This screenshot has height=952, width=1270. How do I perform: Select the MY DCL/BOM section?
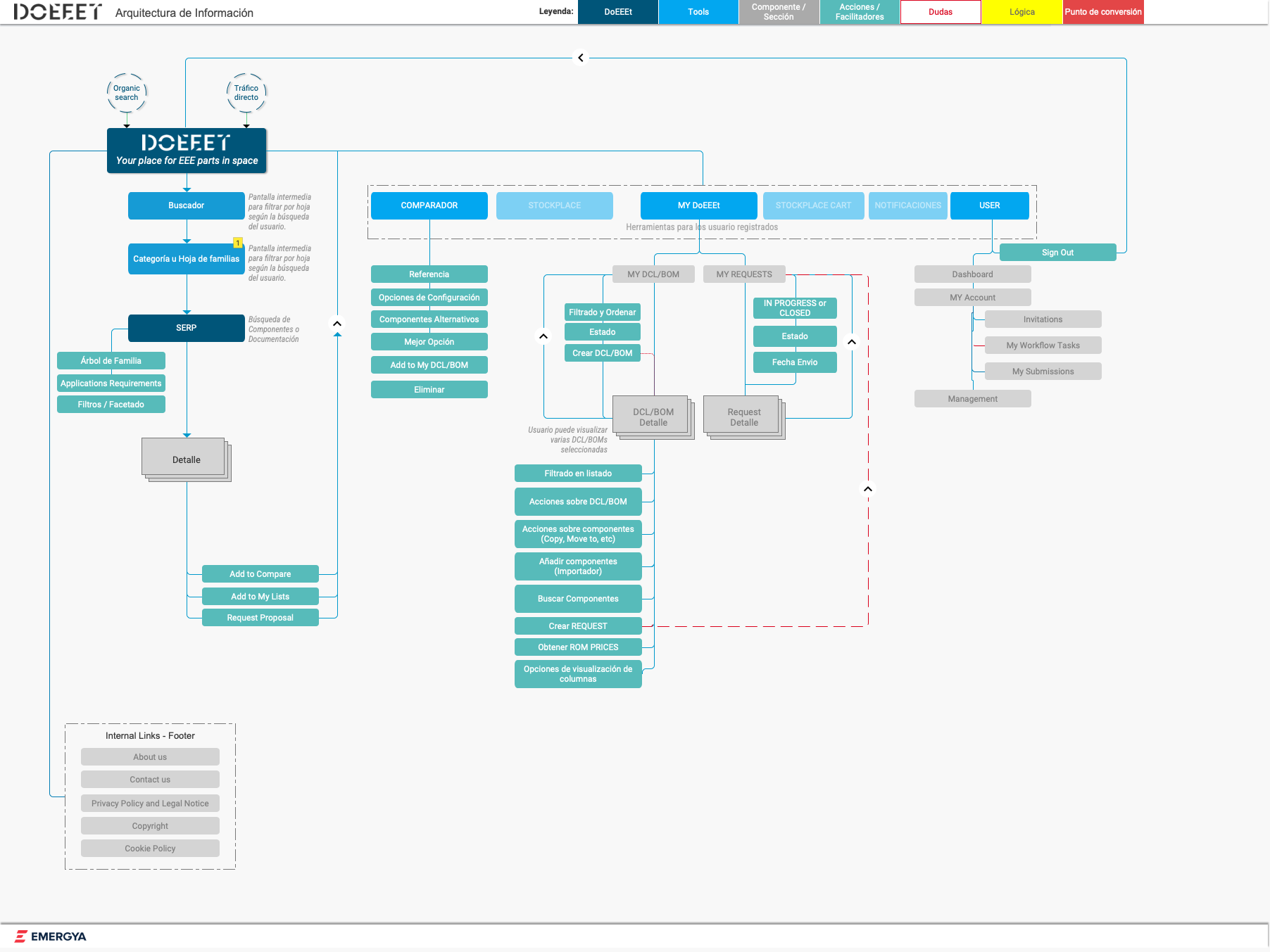pos(653,274)
